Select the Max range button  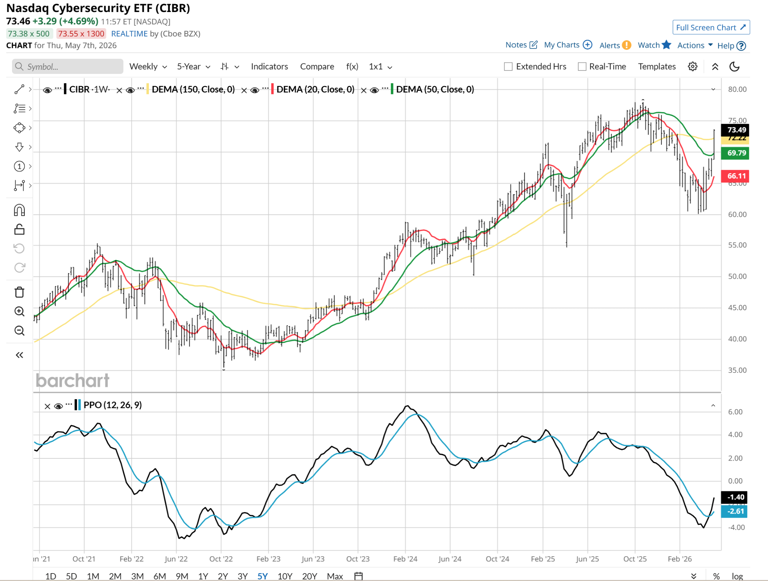pos(335,576)
